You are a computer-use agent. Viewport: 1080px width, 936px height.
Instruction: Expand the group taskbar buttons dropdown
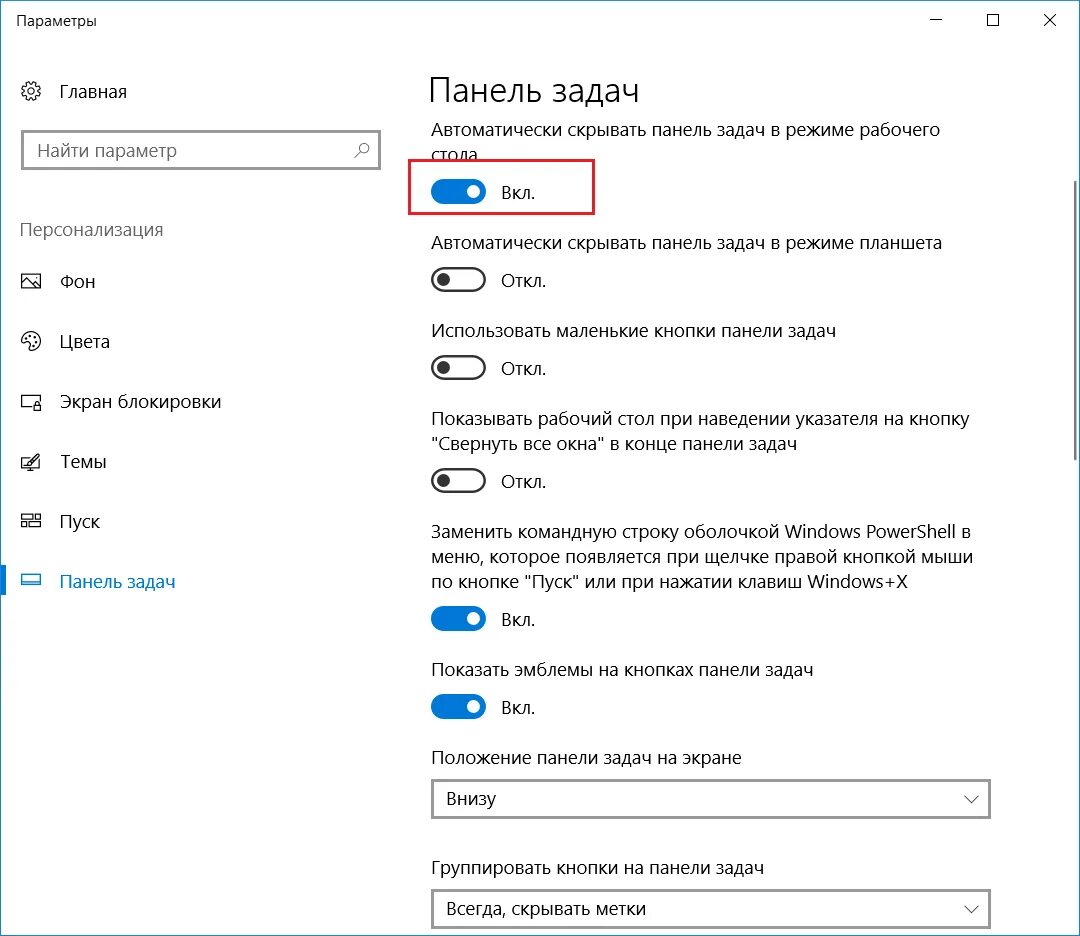(710, 909)
